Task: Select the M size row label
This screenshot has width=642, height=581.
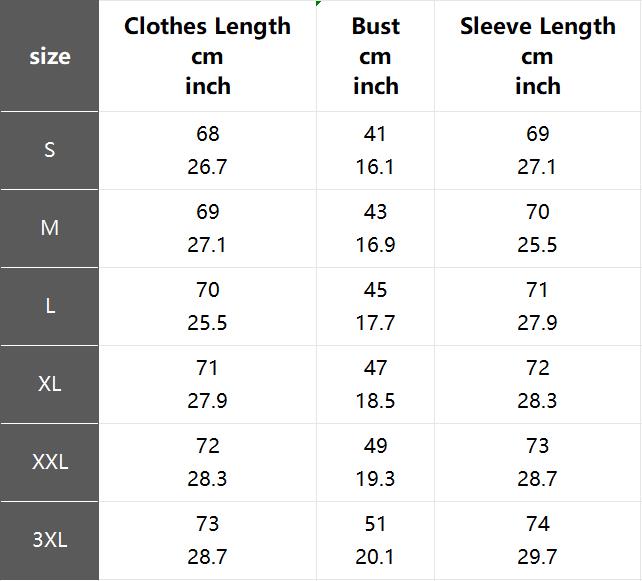Action: pyautogui.click(x=49, y=228)
